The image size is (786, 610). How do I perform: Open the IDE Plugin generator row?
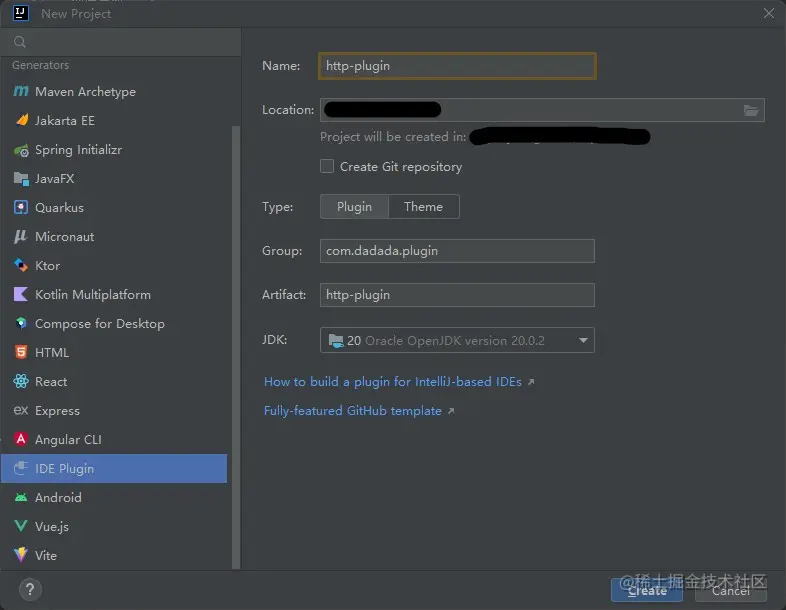114,468
